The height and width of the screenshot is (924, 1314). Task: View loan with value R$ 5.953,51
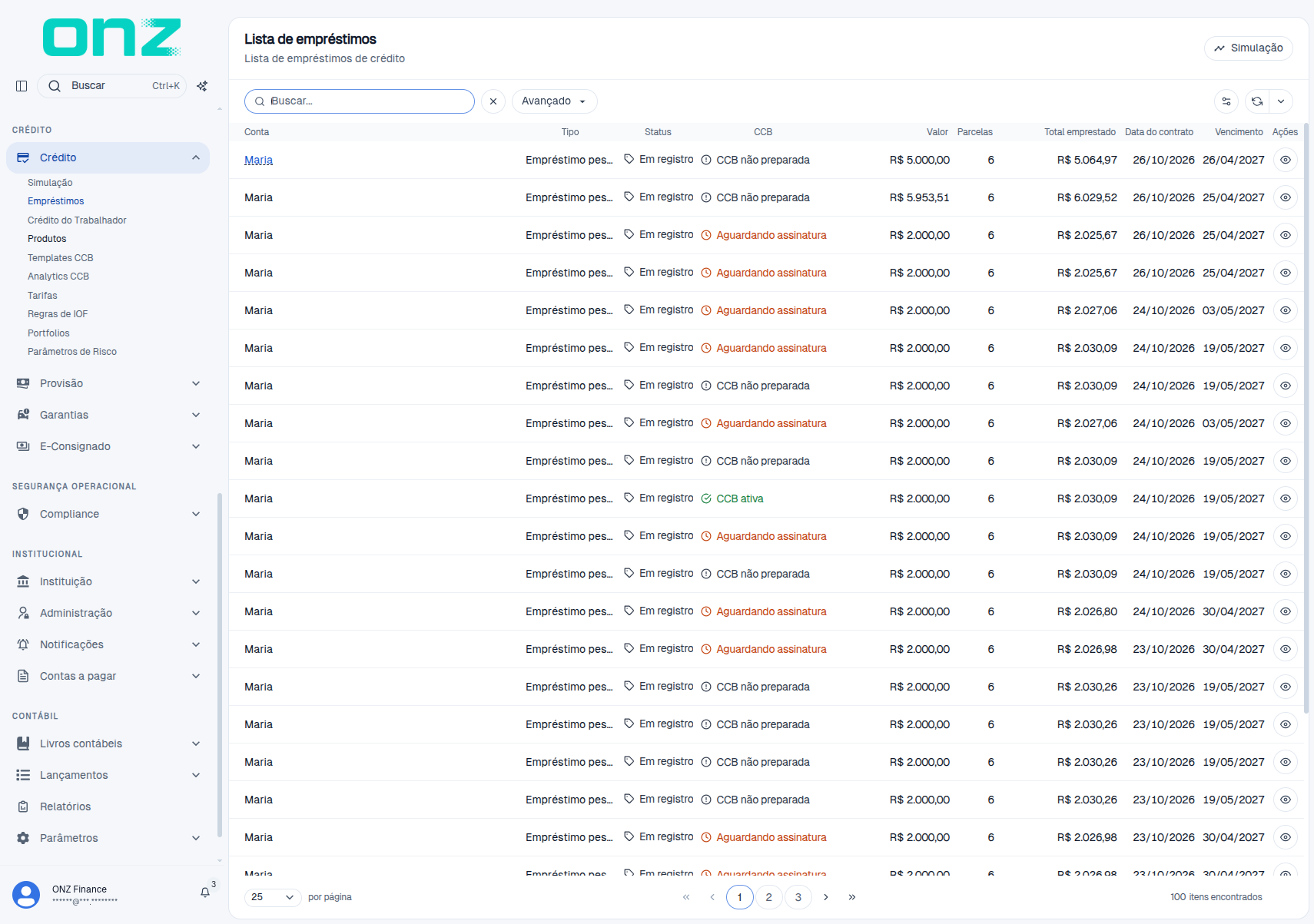coord(1286,197)
